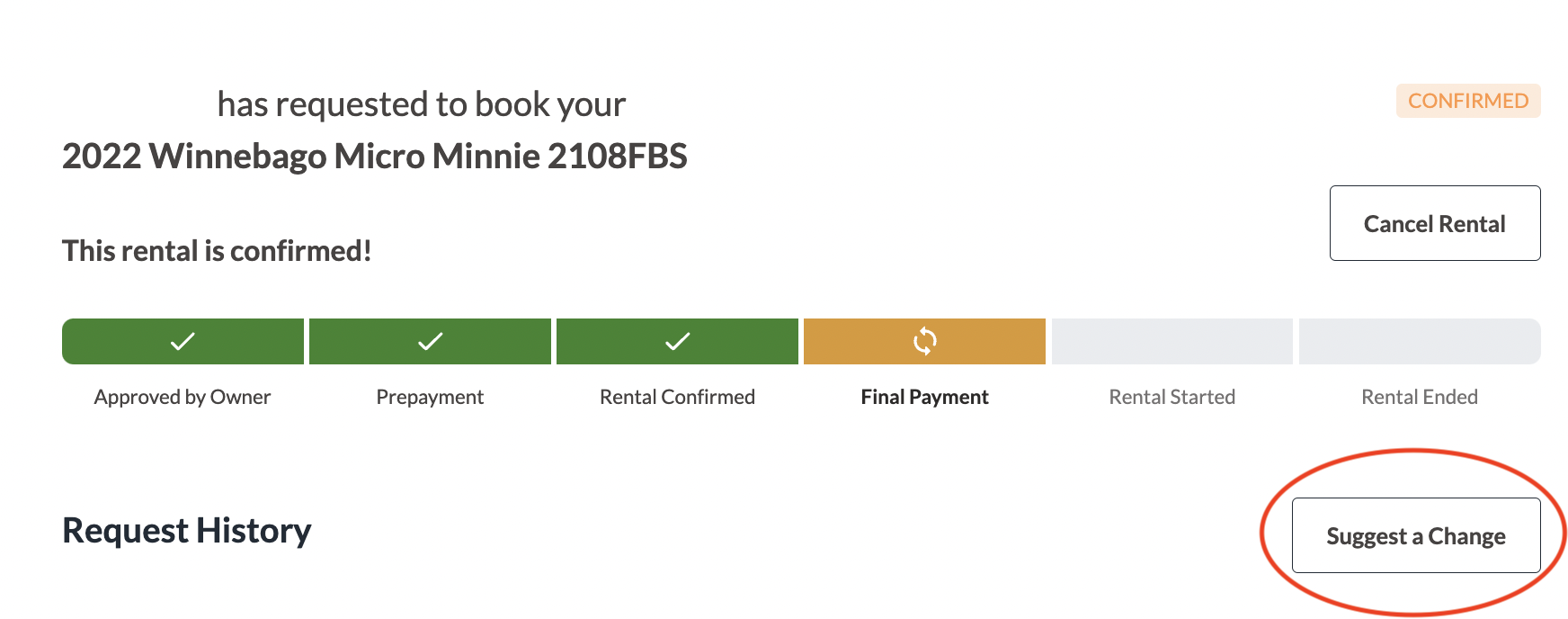Click the 'This rental is confirmed!' message
Viewport: 1568px width, 619px height.
(x=217, y=250)
